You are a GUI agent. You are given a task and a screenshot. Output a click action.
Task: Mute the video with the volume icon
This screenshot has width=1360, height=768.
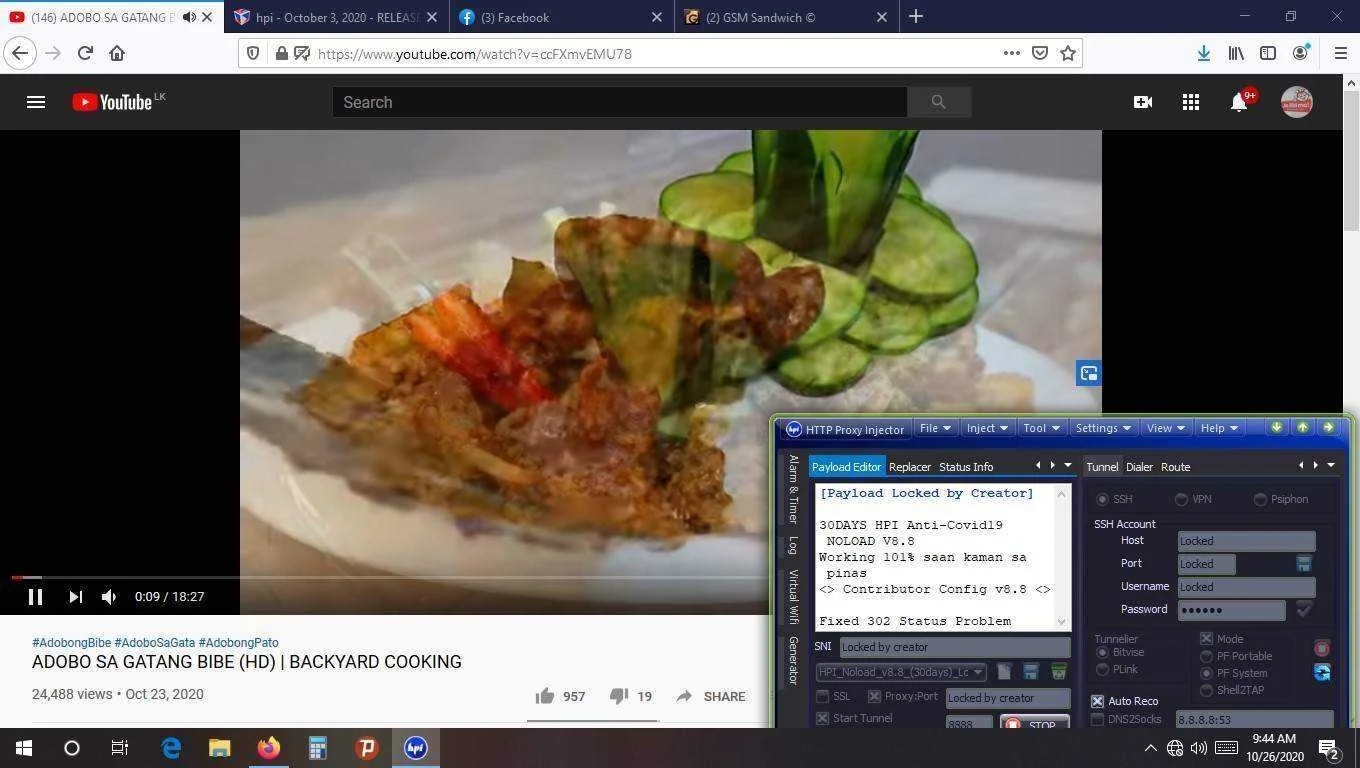point(109,597)
